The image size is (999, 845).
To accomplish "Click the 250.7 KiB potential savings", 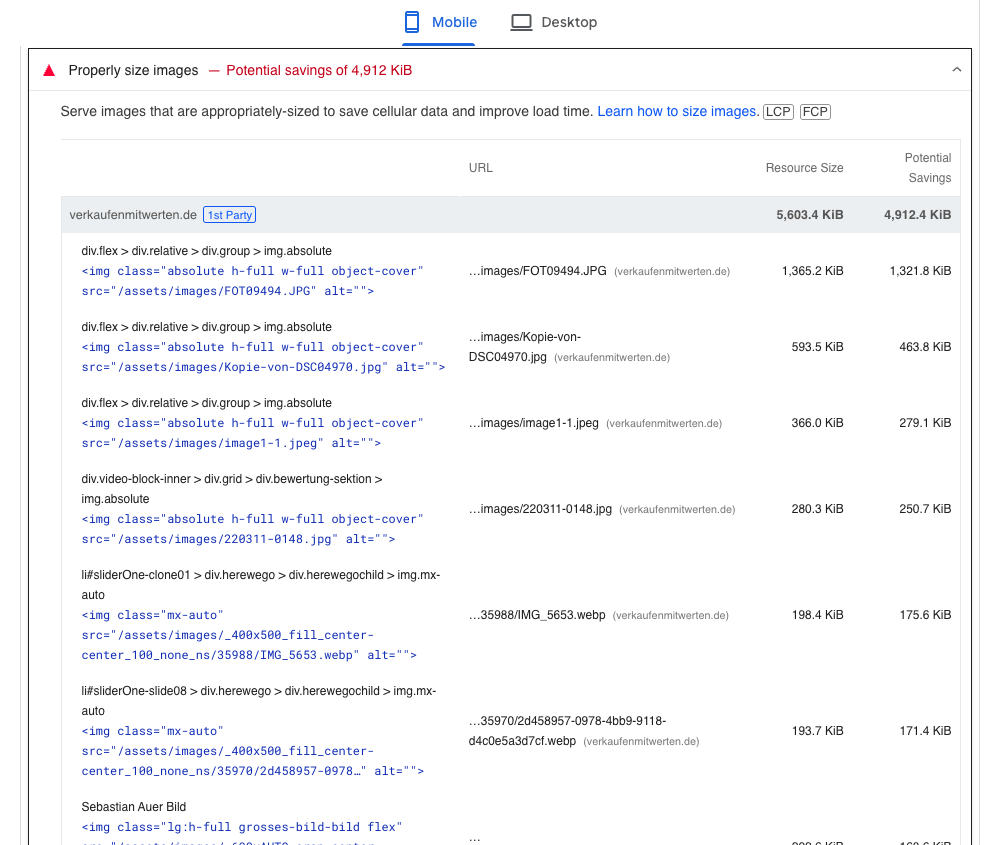I will 925,509.
